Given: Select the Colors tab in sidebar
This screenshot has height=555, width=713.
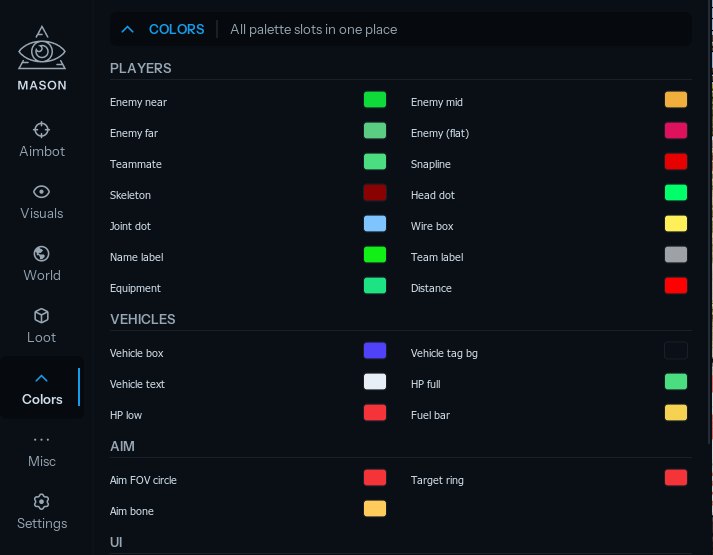Looking at the screenshot, I should (x=42, y=388).
